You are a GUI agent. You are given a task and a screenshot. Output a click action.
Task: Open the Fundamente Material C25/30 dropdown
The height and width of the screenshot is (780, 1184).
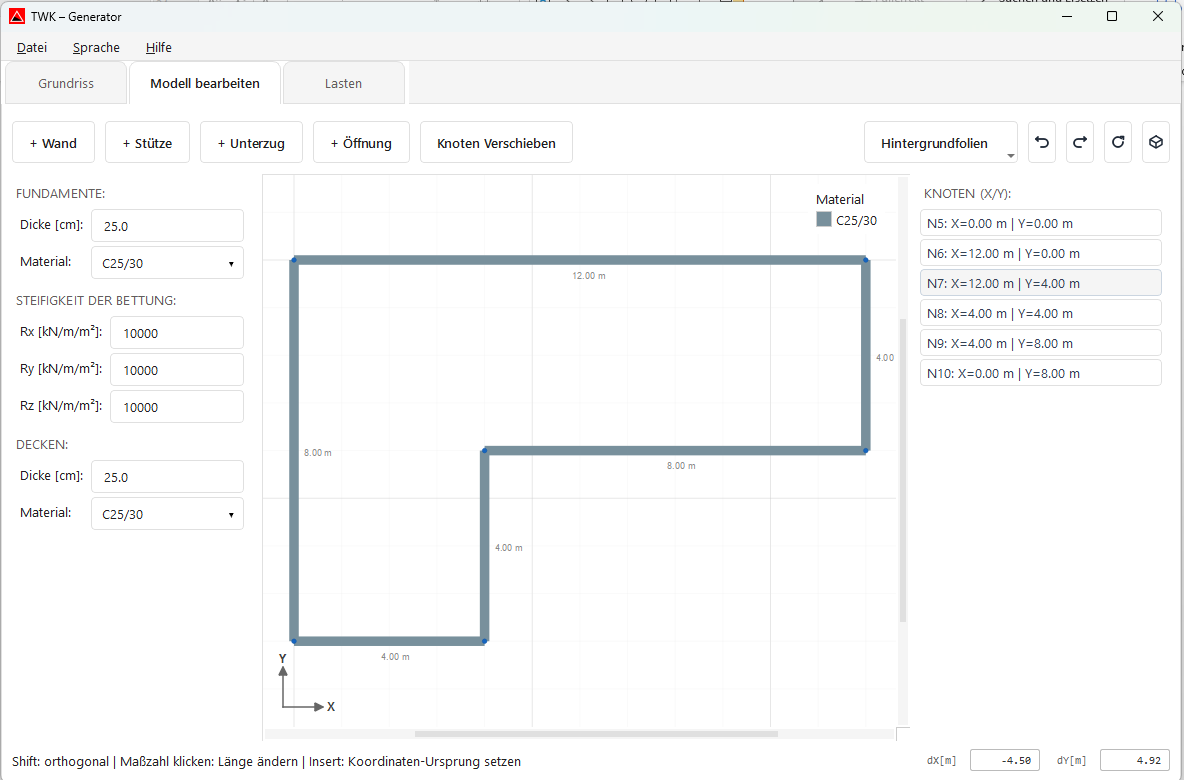pos(166,262)
